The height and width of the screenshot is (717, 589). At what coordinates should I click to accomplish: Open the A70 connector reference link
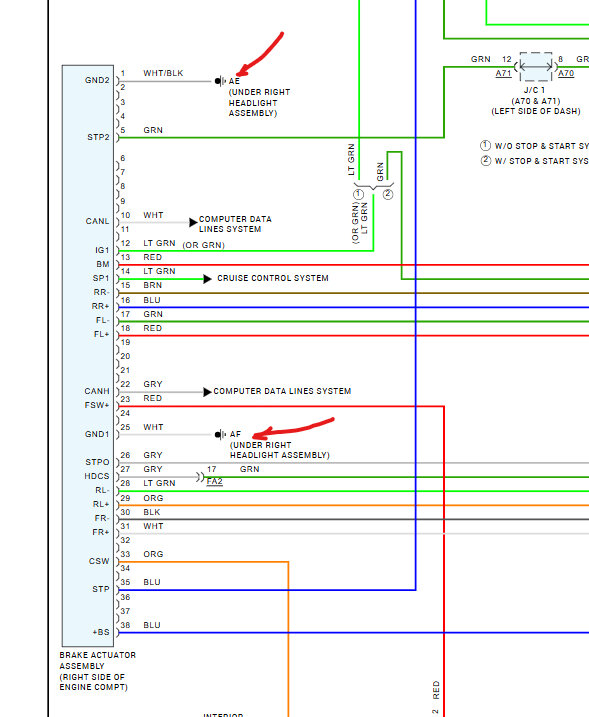[x=566, y=73]
